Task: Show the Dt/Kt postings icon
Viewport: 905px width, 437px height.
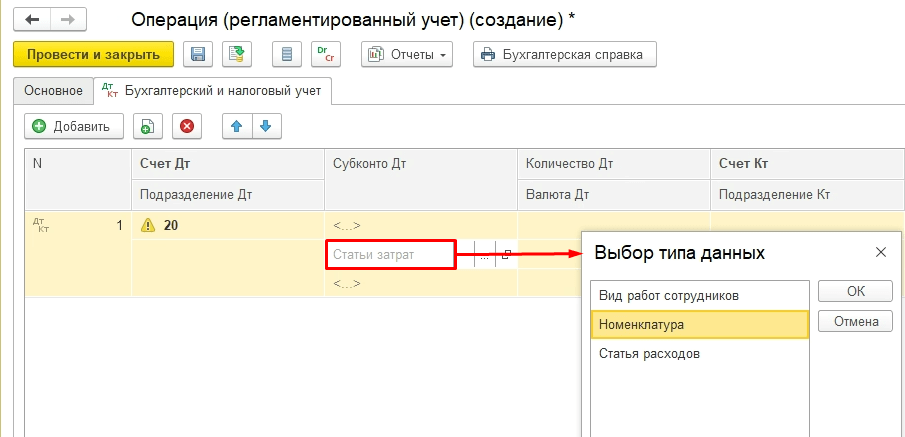Action: click(324, 55)
